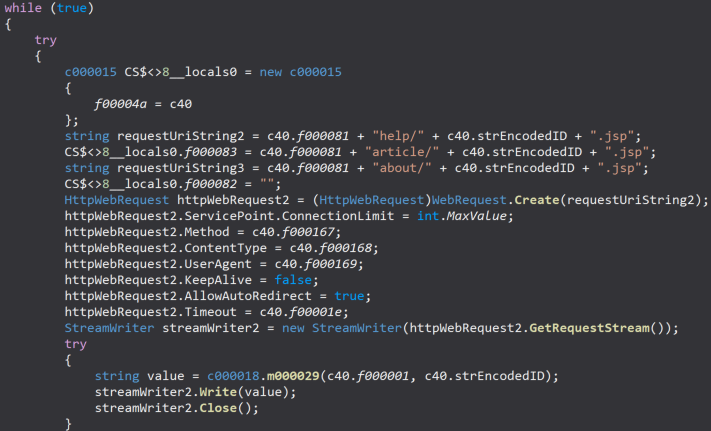This screenshot has width=711, height=431.
Task: Click 'new c000015' object creation
Action: [300, 72]
